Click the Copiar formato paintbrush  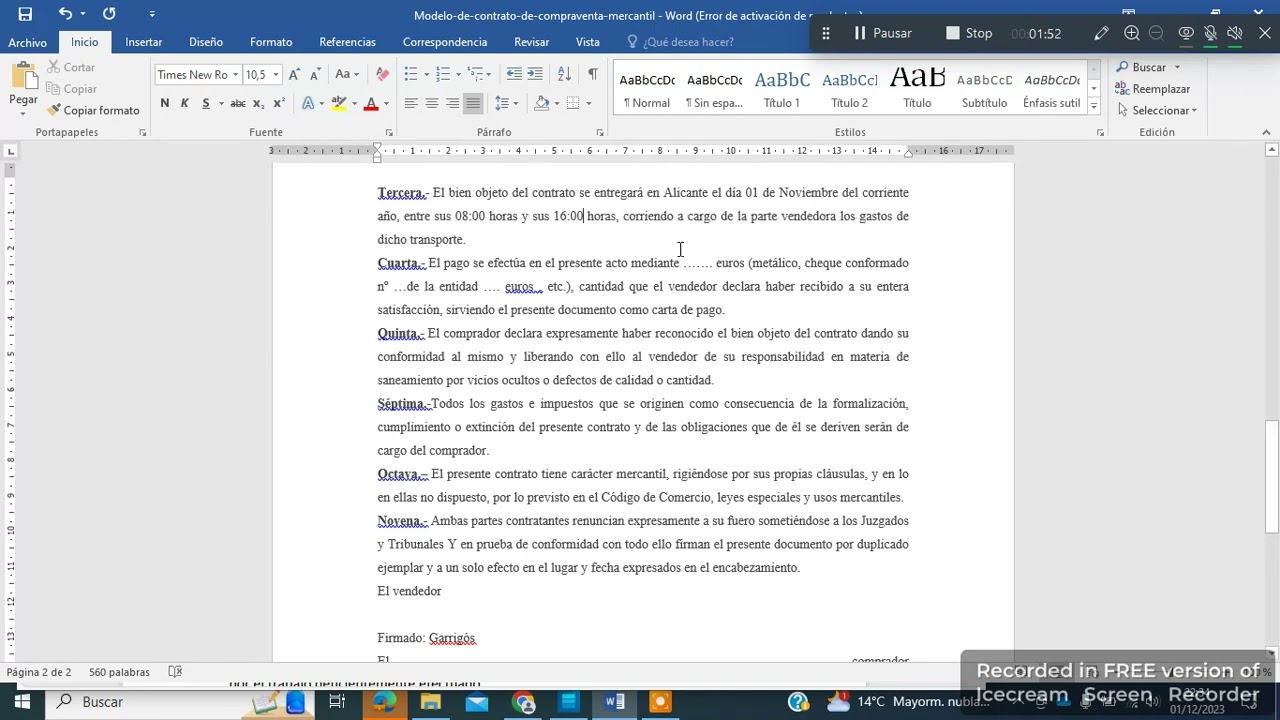point(93,110)
